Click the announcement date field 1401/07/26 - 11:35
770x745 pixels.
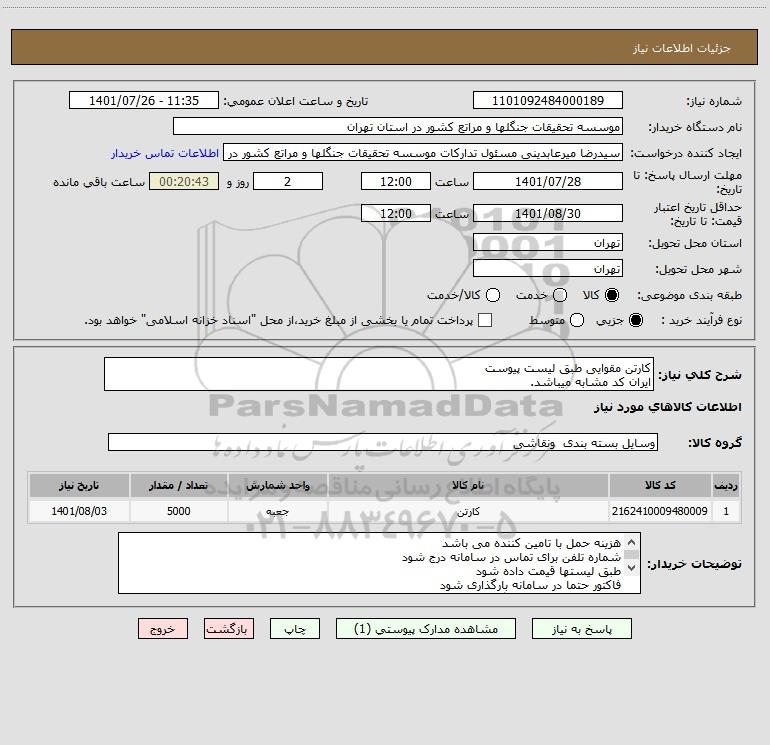pyautogui.click(x=144, y=100)
